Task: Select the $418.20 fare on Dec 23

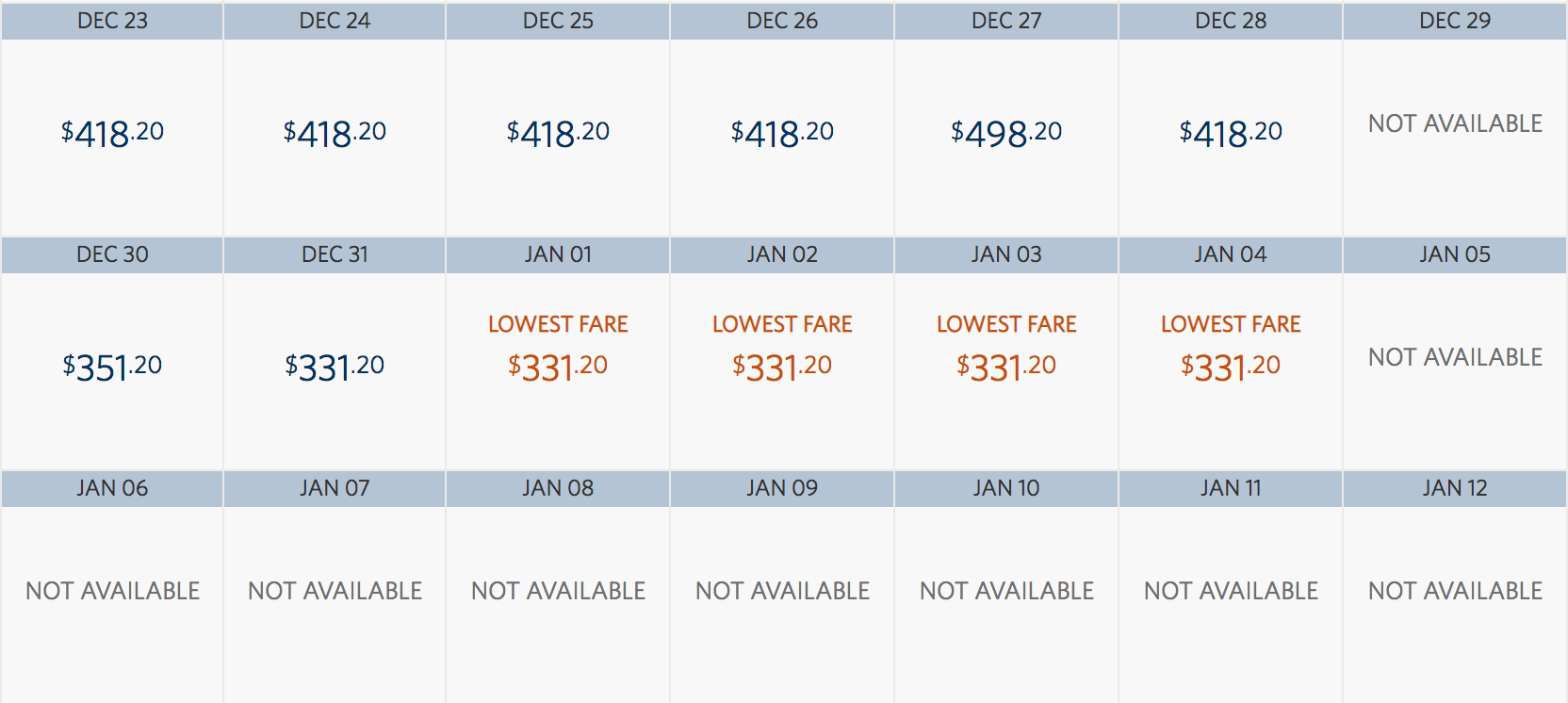Action: [x=110, y=133]
